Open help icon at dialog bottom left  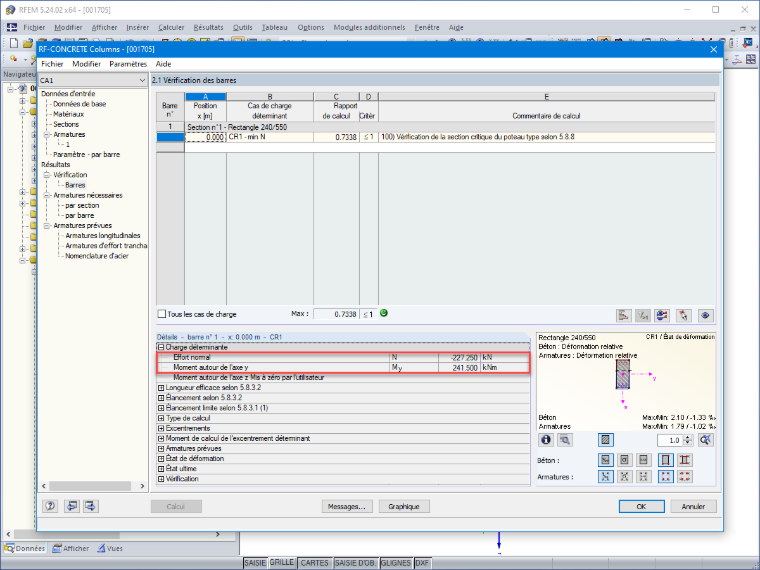50,506
